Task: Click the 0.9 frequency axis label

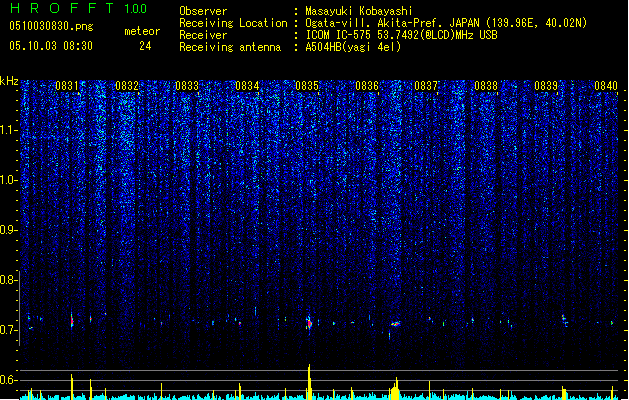Action: [8, 230]
